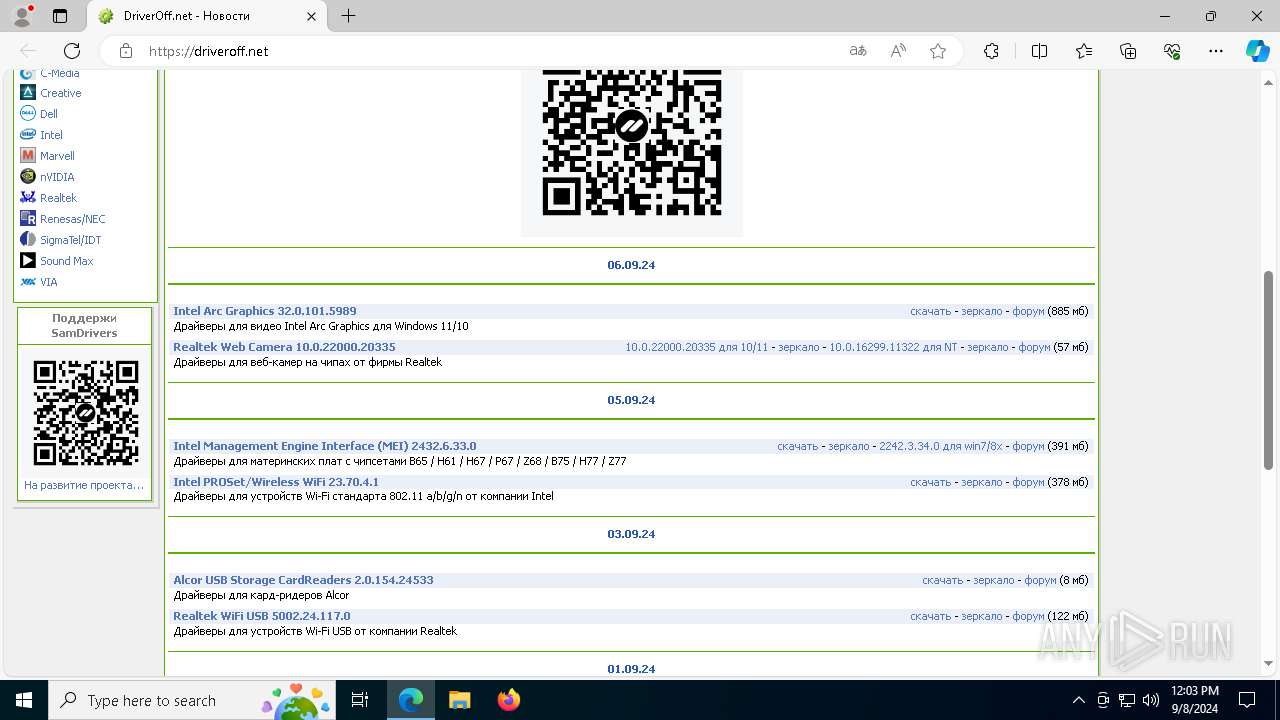Click the page vertical scrollbar thumb

coord(1269,372)
